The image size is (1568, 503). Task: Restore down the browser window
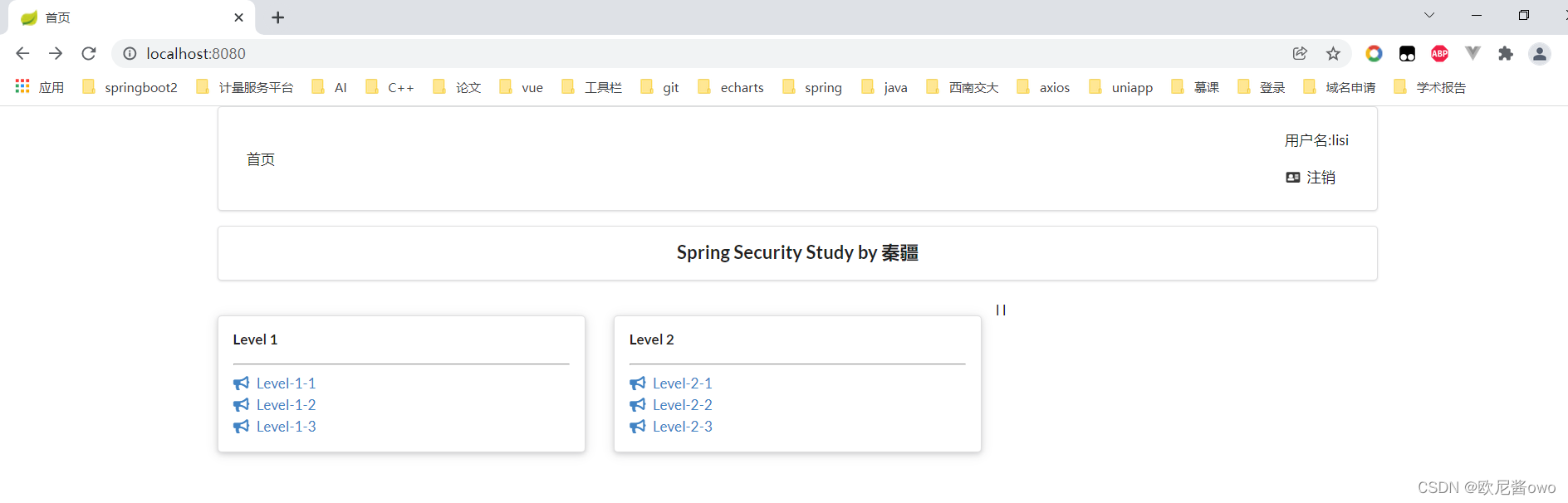tap(1524, 15)
